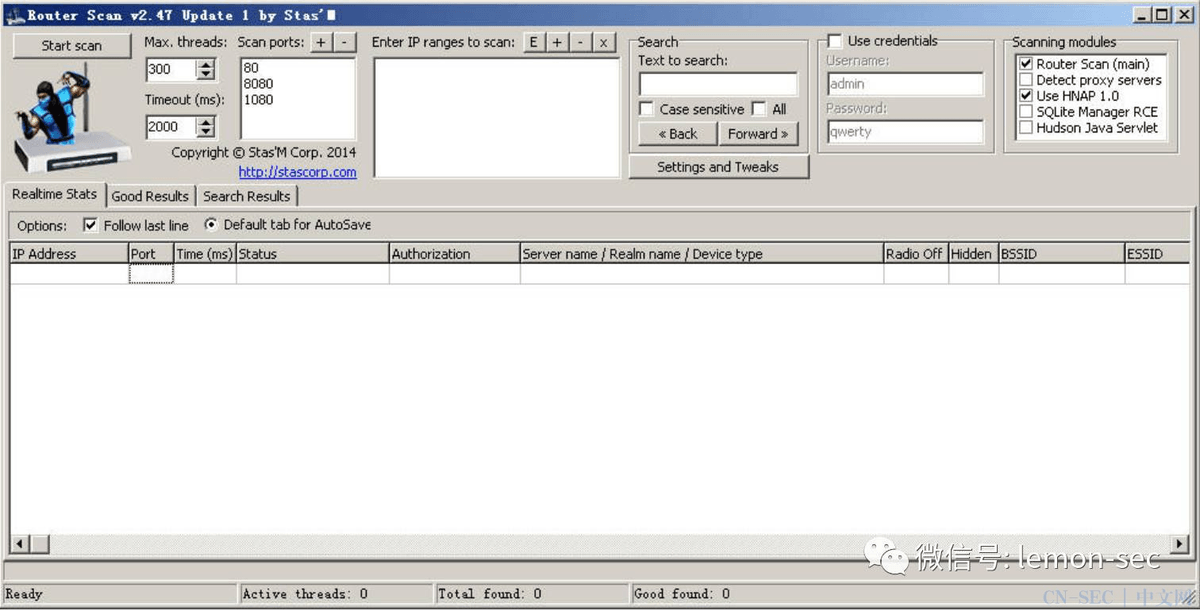
Task: Select port 1080 in scan ports list
Action: [x=258, y=100]
